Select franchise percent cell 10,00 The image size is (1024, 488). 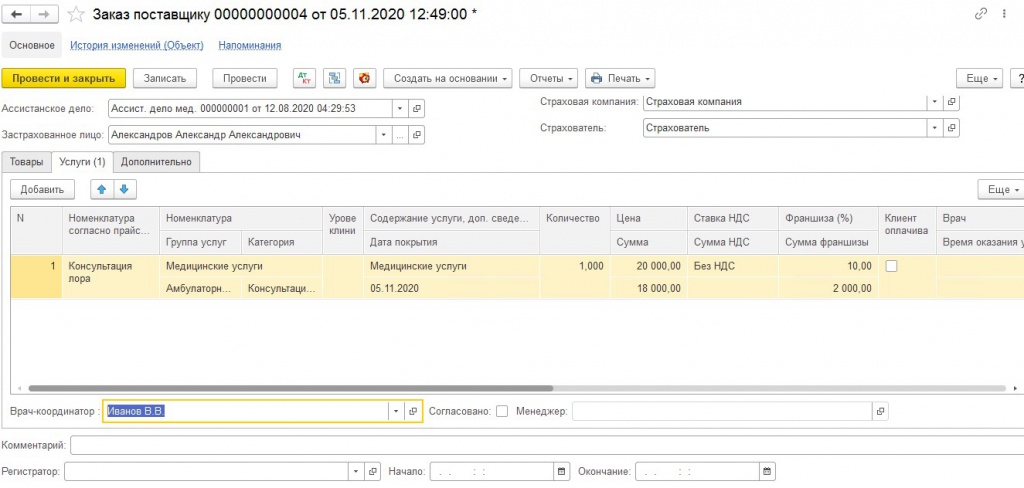pyautogui.click(x=828, y=266)
